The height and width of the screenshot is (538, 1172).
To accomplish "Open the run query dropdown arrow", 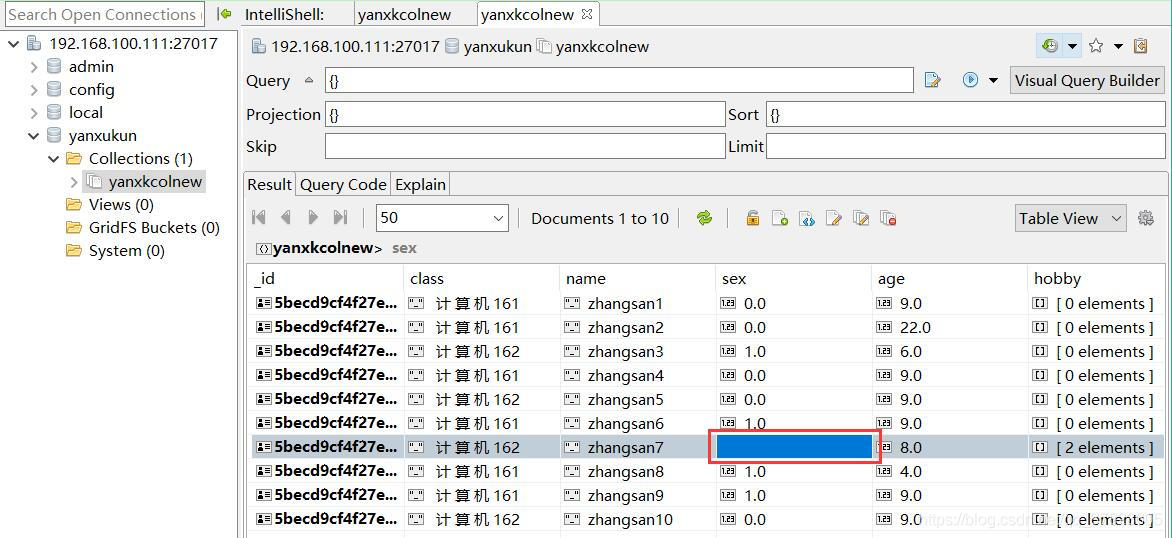I will pos(993,81).
